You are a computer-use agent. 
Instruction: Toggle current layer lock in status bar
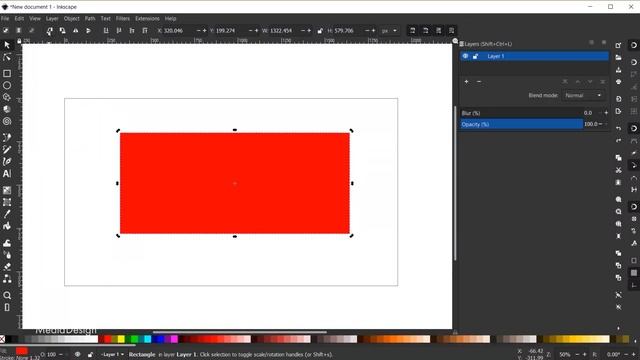90,354
